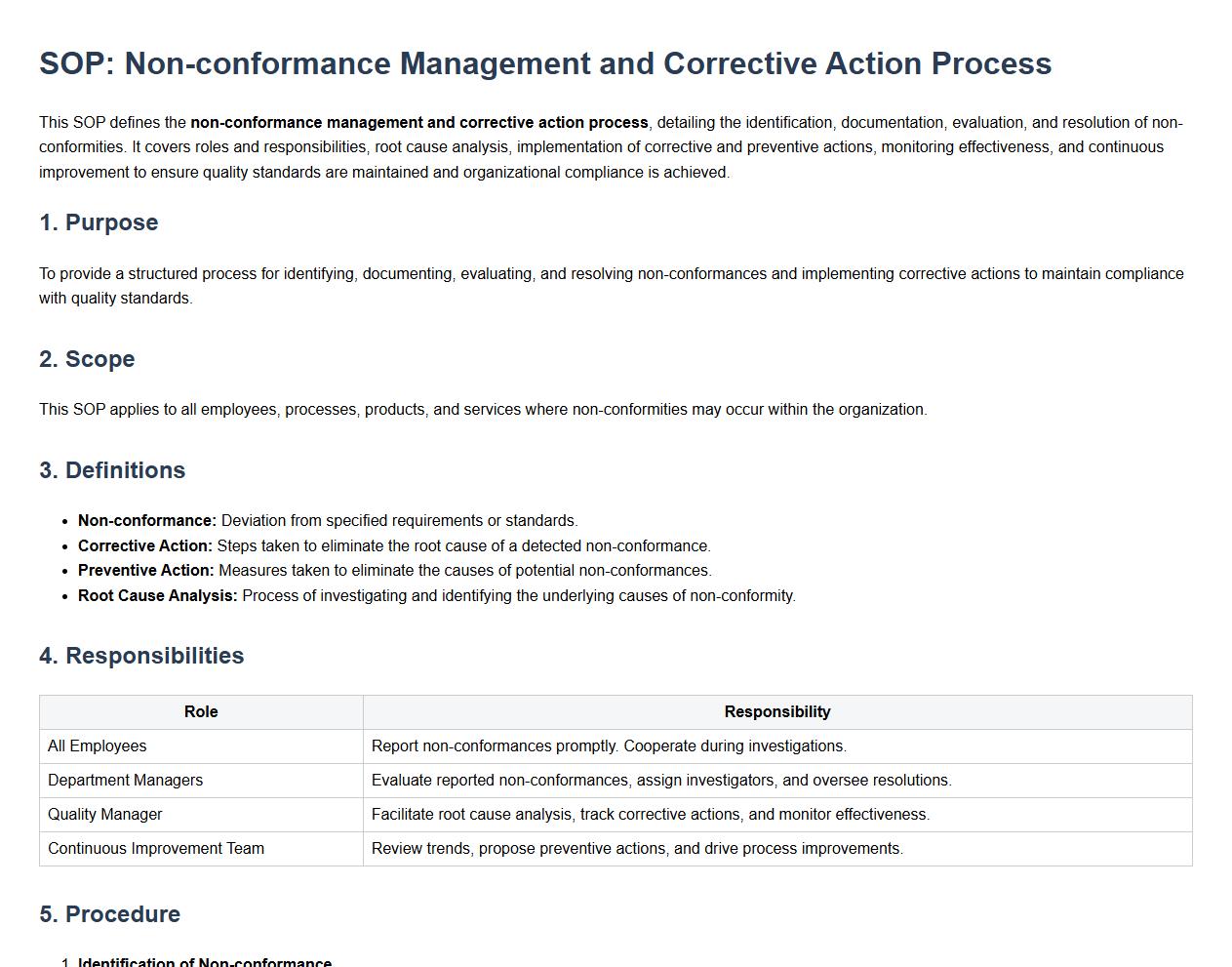Click the Scope paragraph text
Image resolution: width=1232 pixels, height=967 pixels.
click(x=483, y=410)
